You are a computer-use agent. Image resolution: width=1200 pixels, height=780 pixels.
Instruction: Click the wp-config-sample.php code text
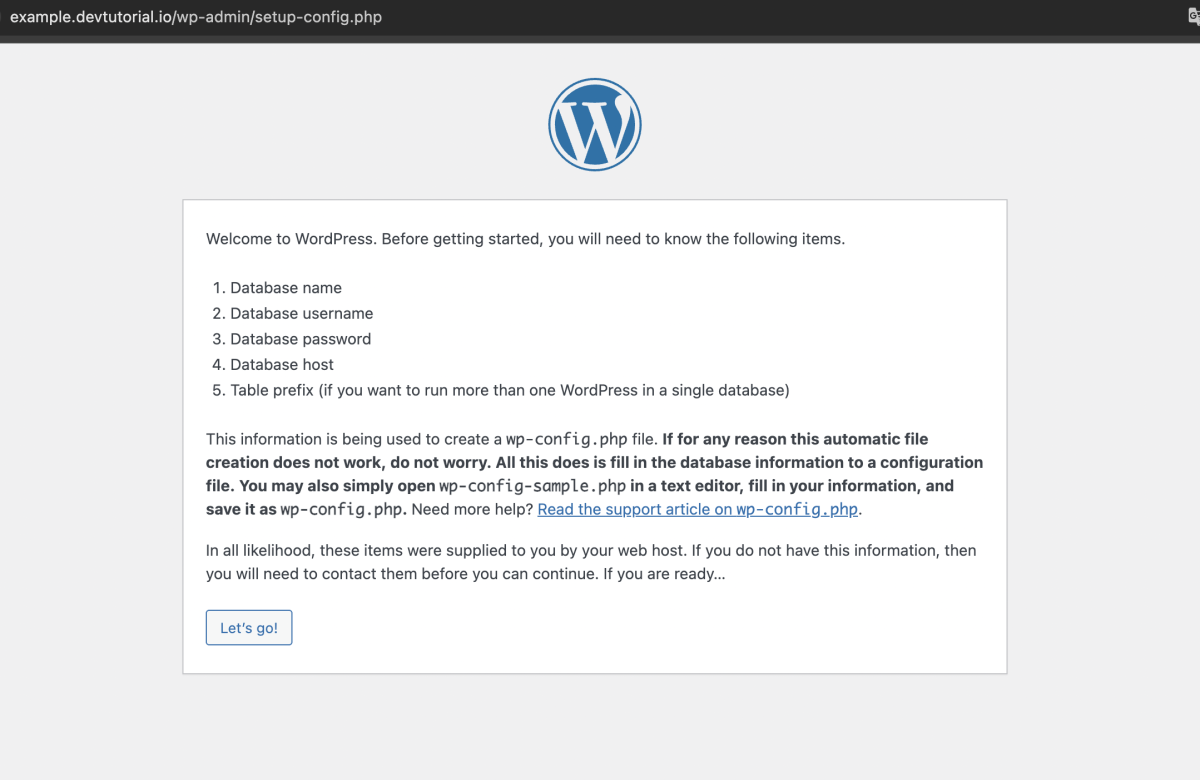(532, 486)
